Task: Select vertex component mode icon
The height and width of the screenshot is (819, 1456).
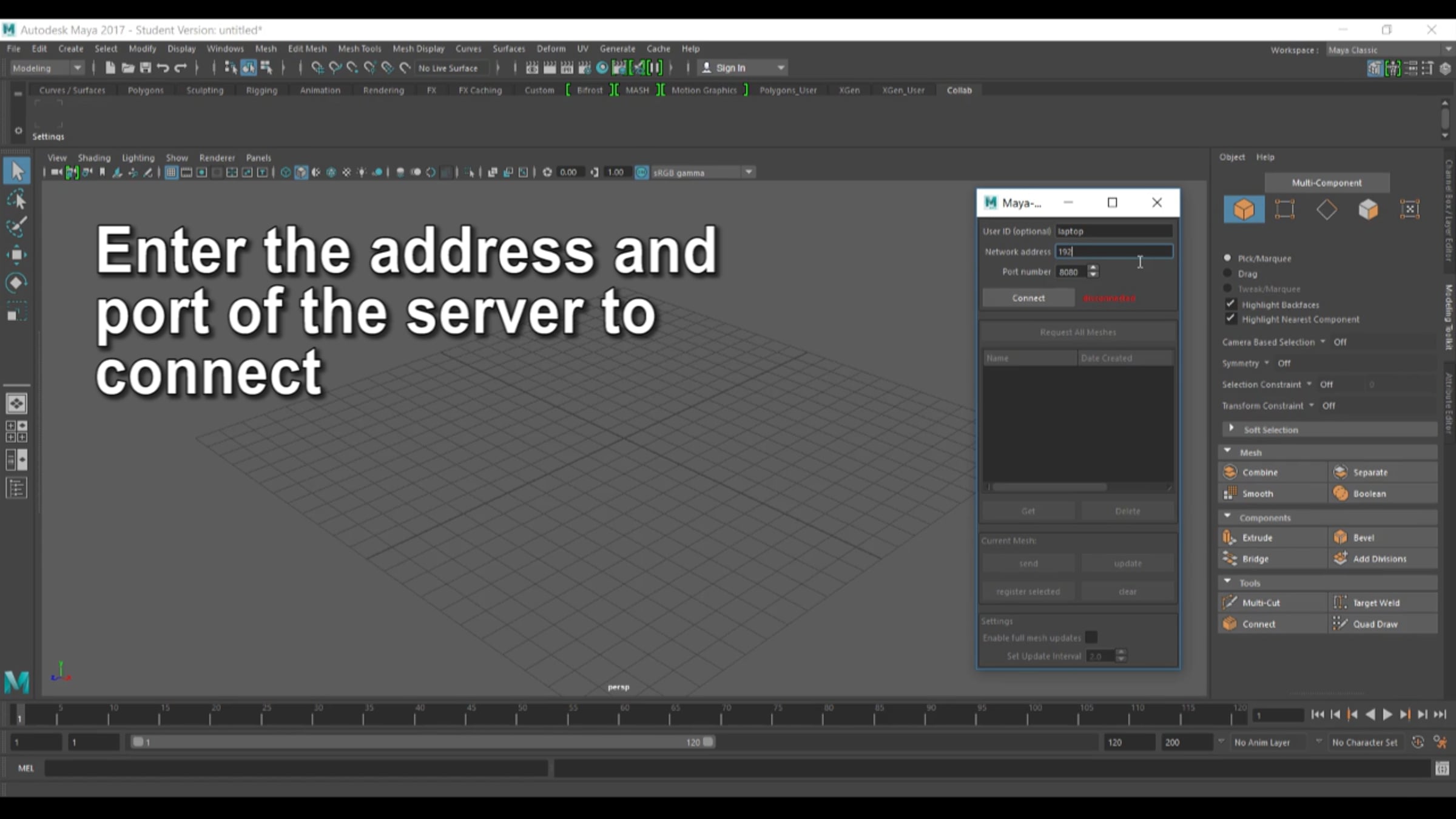Action: coord(1285,209)
